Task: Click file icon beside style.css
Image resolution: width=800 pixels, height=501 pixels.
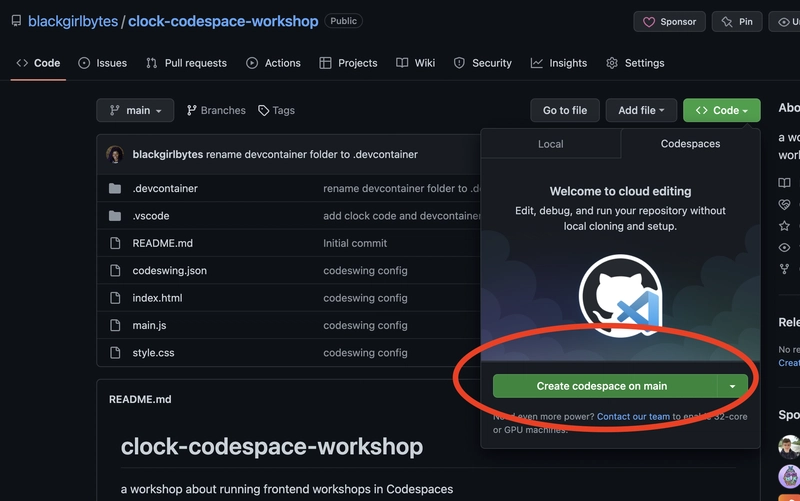Action: point(115,353)
